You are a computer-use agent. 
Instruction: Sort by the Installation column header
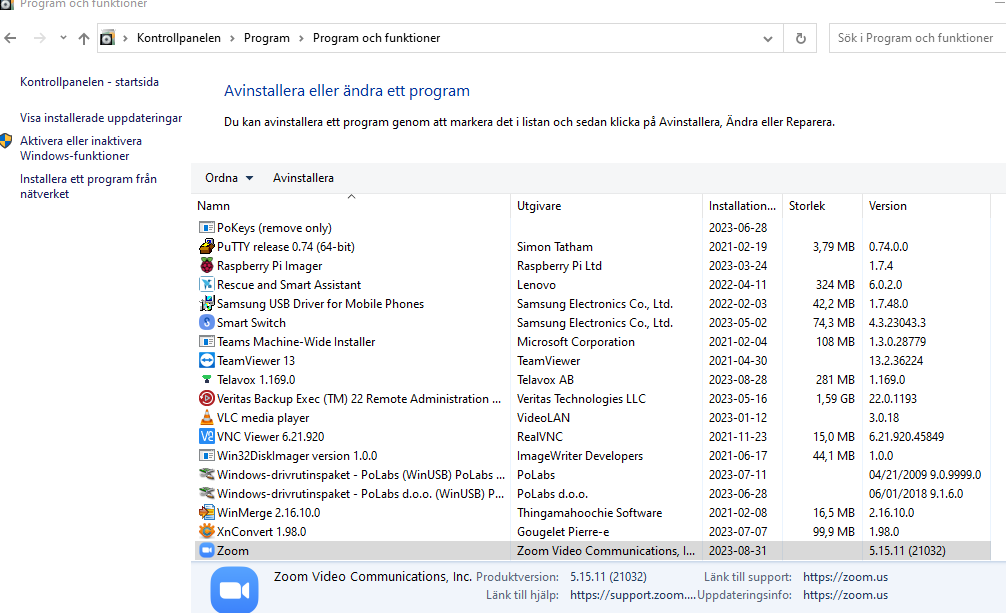click(x=742, y=206)
